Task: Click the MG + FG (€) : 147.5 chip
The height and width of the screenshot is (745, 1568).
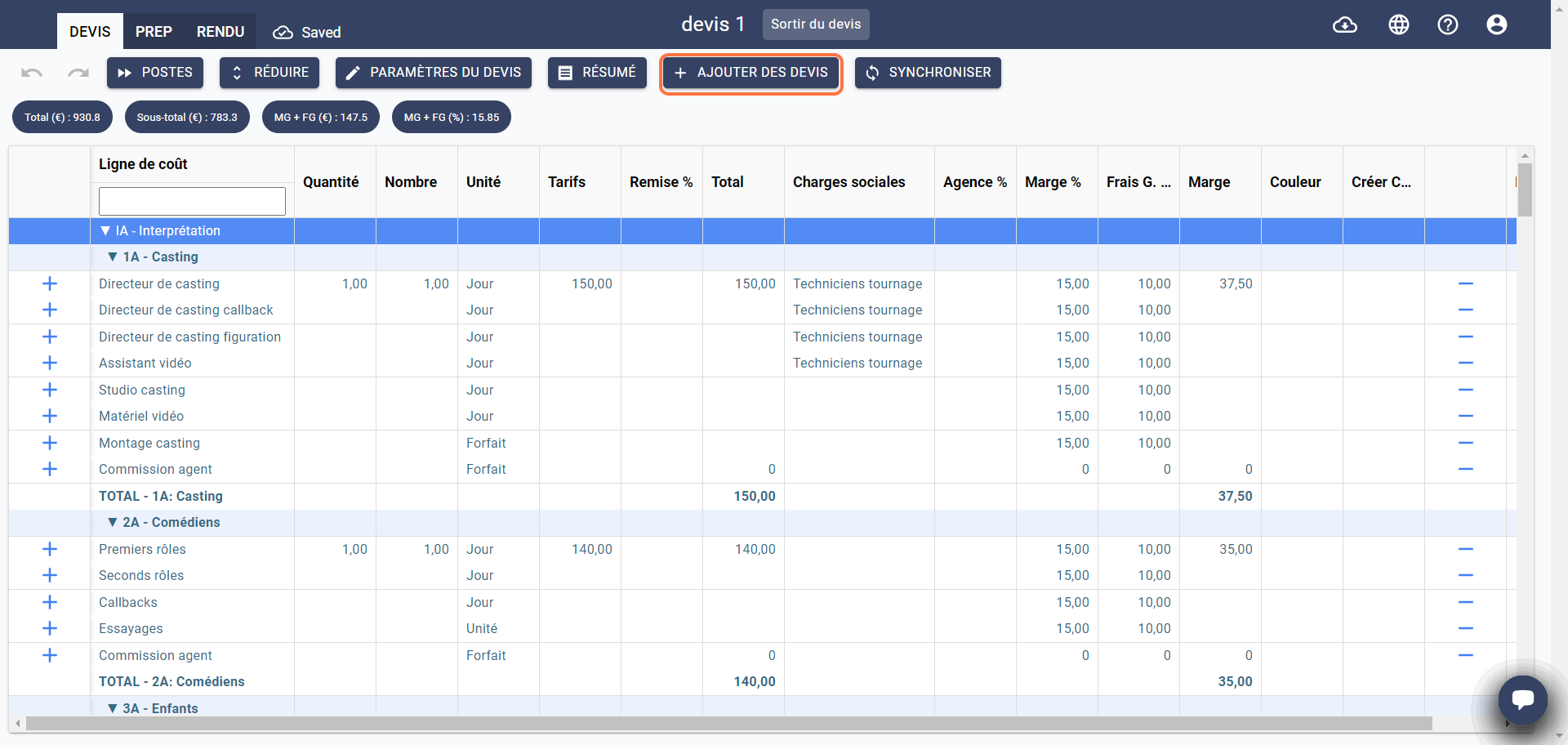Action: [x=321, y=117]
